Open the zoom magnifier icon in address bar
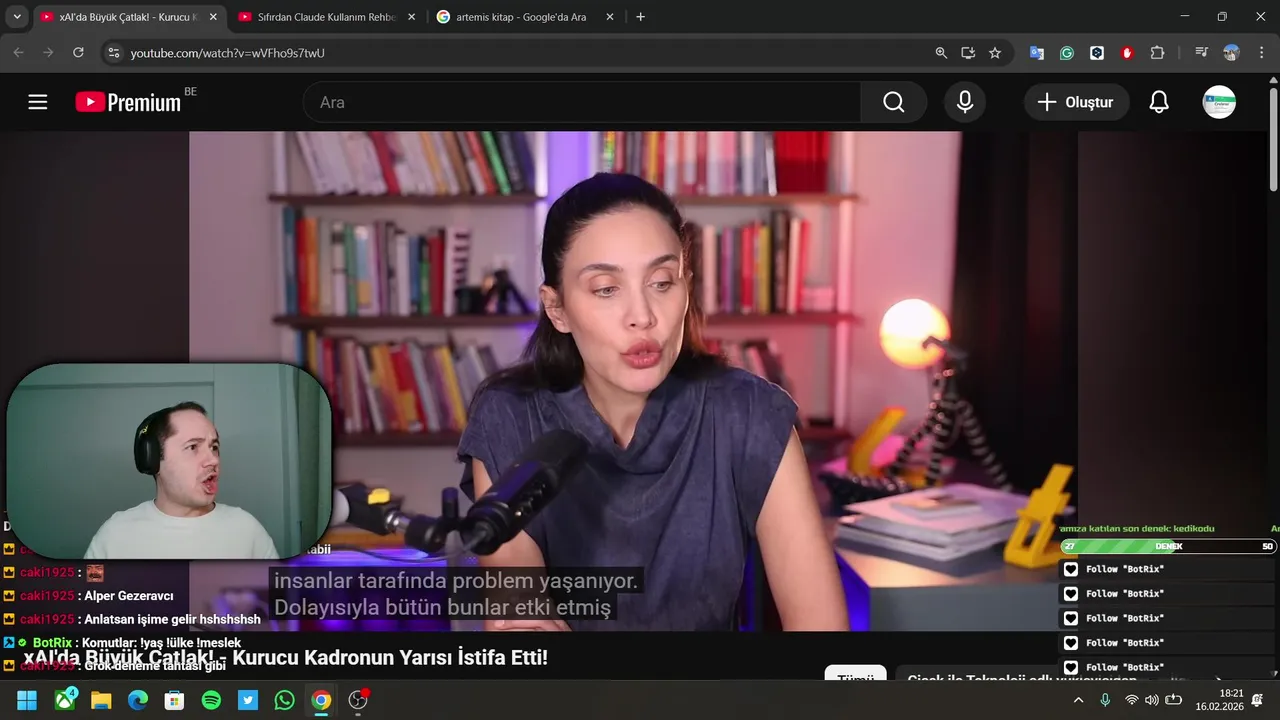The image size is (1280, 720). tap(941, 53)
